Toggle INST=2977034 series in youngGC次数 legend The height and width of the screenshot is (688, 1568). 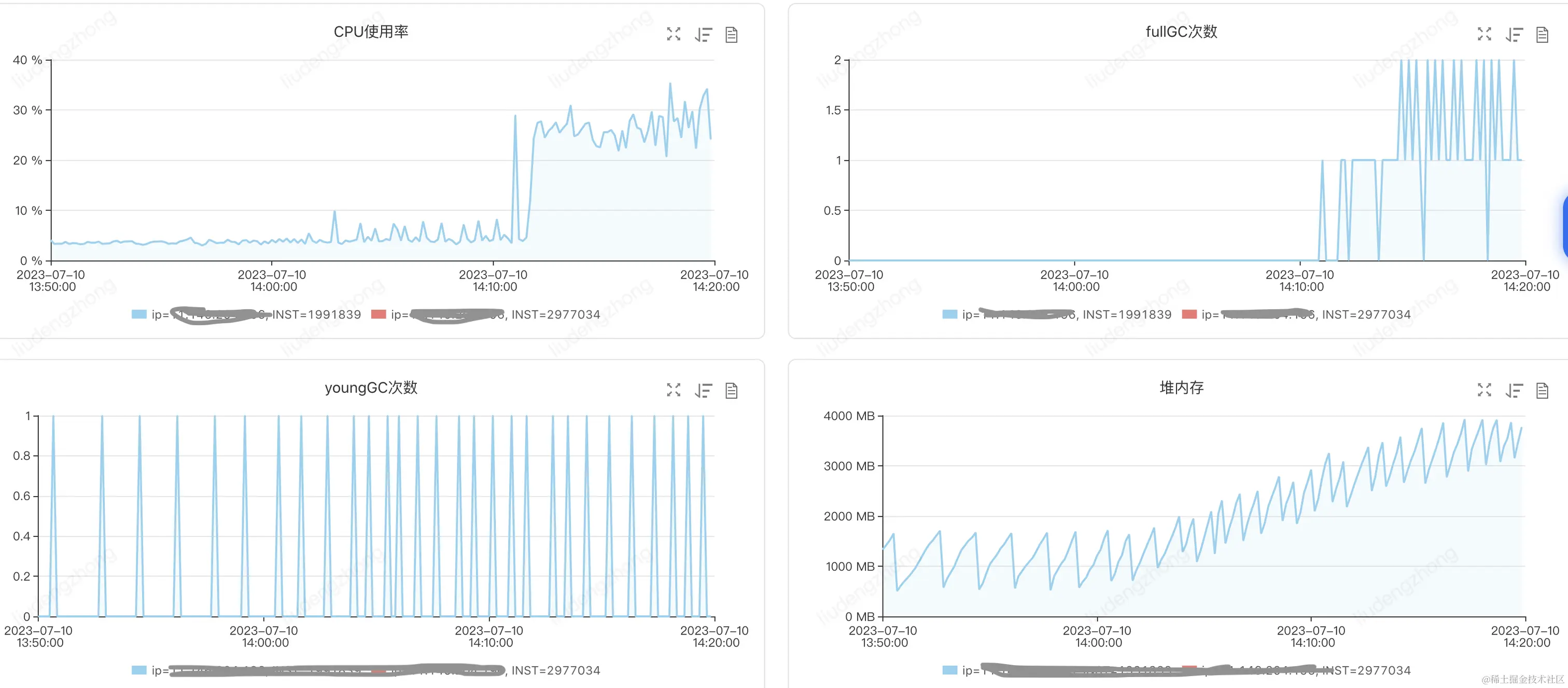click(x=555, y=670)
